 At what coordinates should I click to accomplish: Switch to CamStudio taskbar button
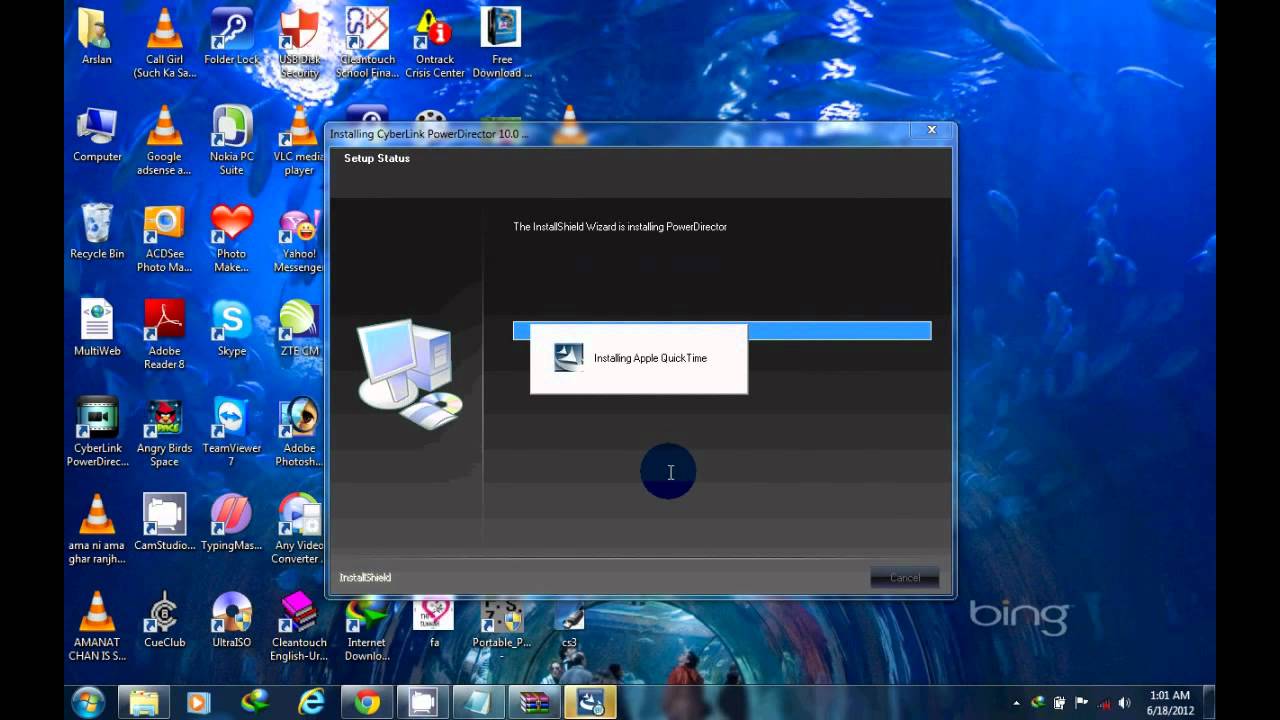tap(423, 703)
